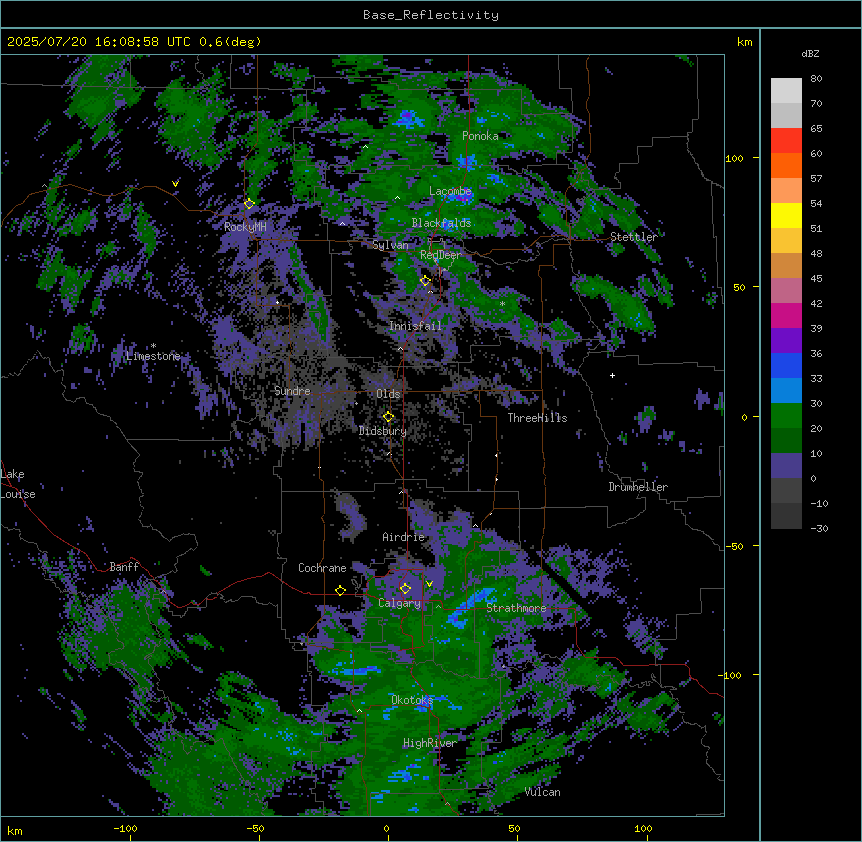862x842 pixels.
Task: Click the Vulcan label
Action: tap(543, 792)
